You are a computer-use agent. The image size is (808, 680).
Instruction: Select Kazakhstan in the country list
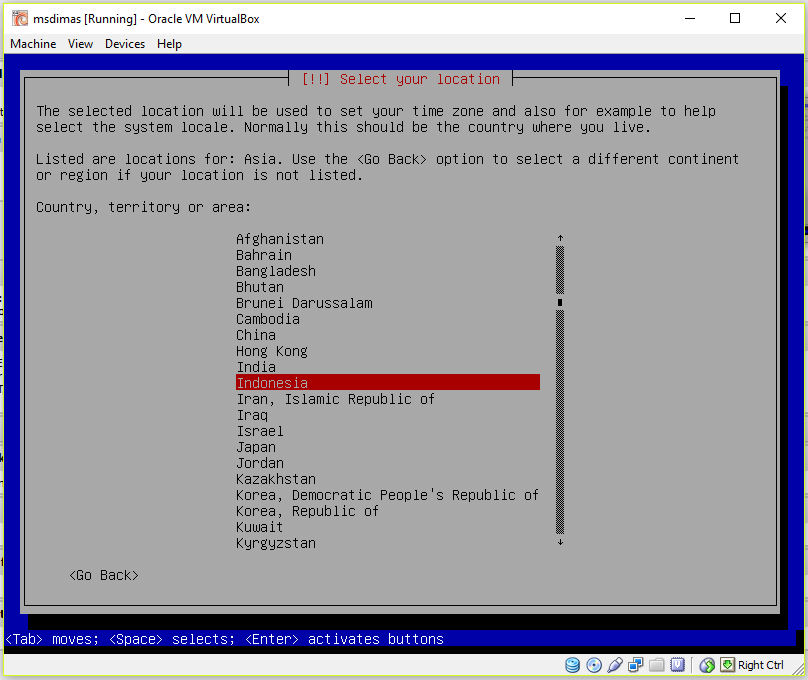[x=276, y=479]
